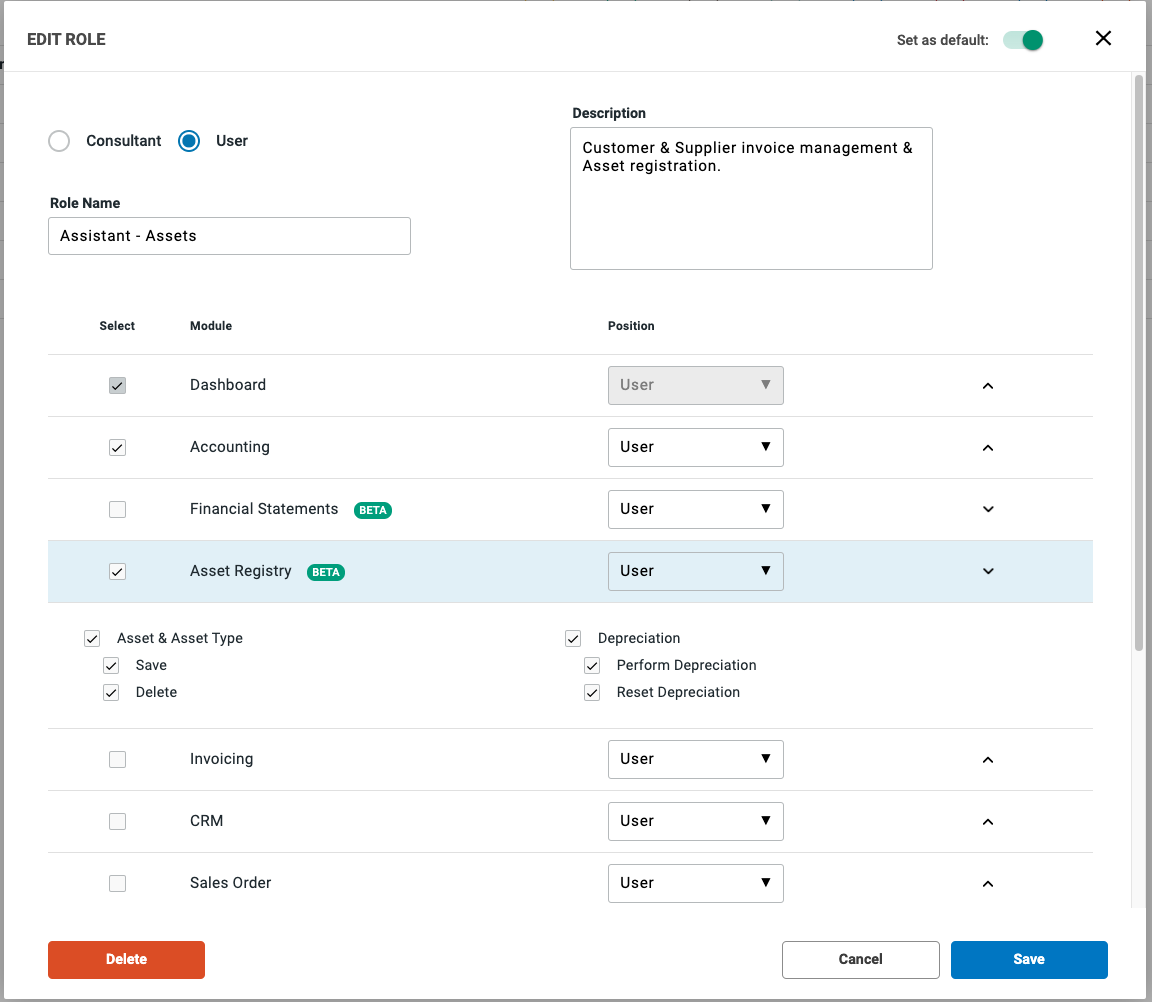This screenshot has width=1152, height=1002.
Task: Click the Financial Statements row chevron
Action: 988,510
